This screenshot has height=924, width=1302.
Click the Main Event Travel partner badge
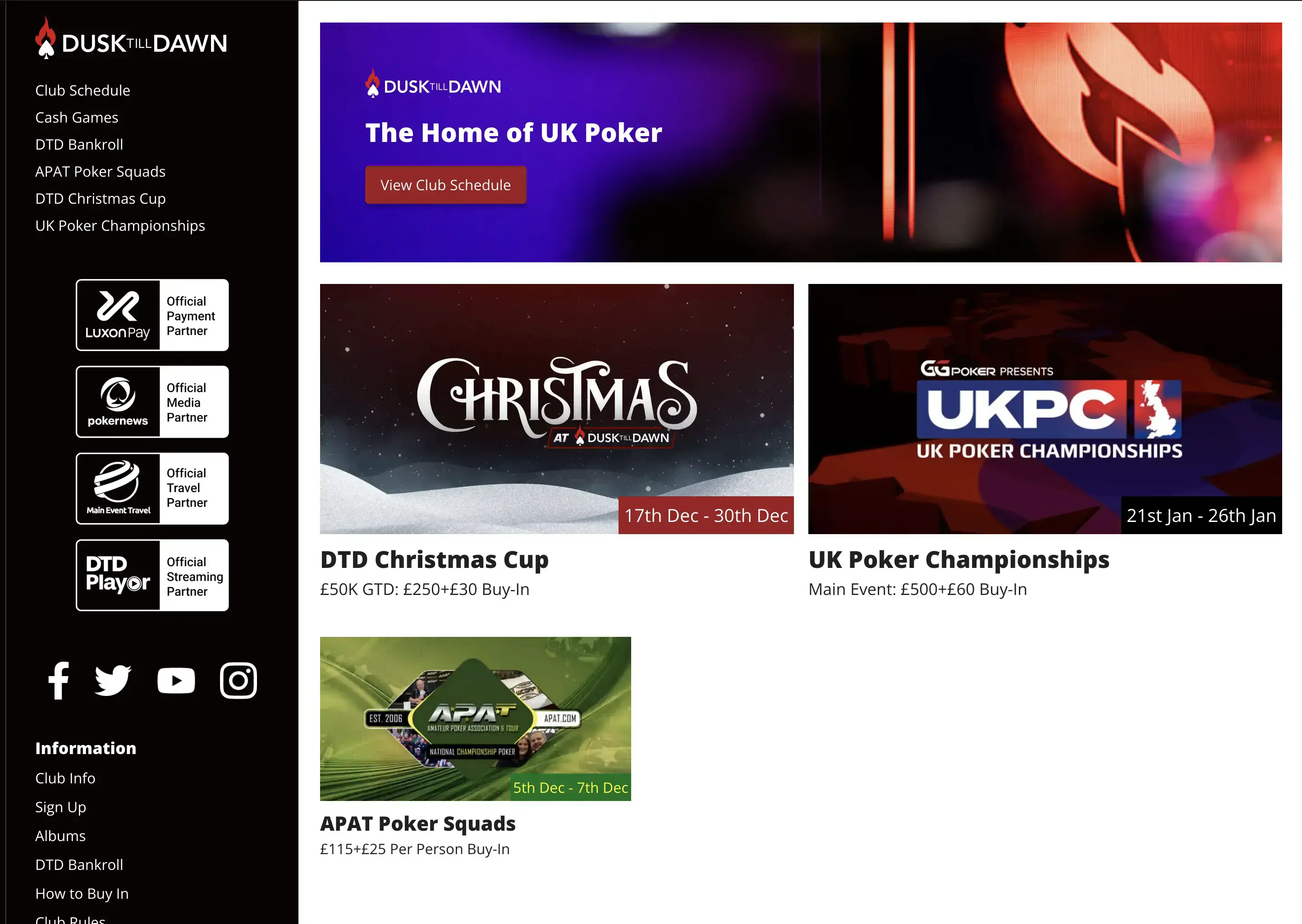tap(152, 488)
